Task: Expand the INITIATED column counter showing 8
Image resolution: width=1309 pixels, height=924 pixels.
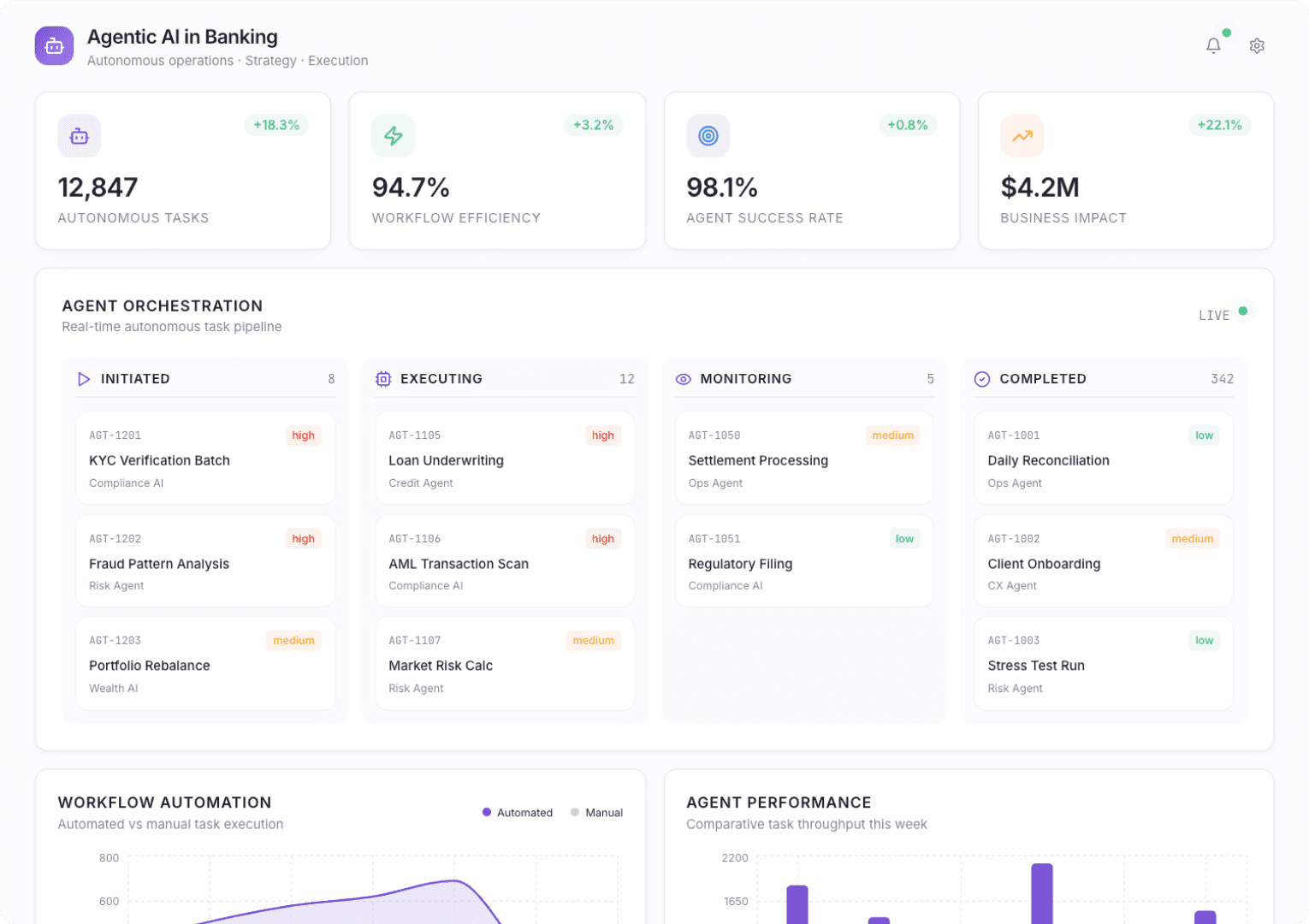Action: click(331, 379)
